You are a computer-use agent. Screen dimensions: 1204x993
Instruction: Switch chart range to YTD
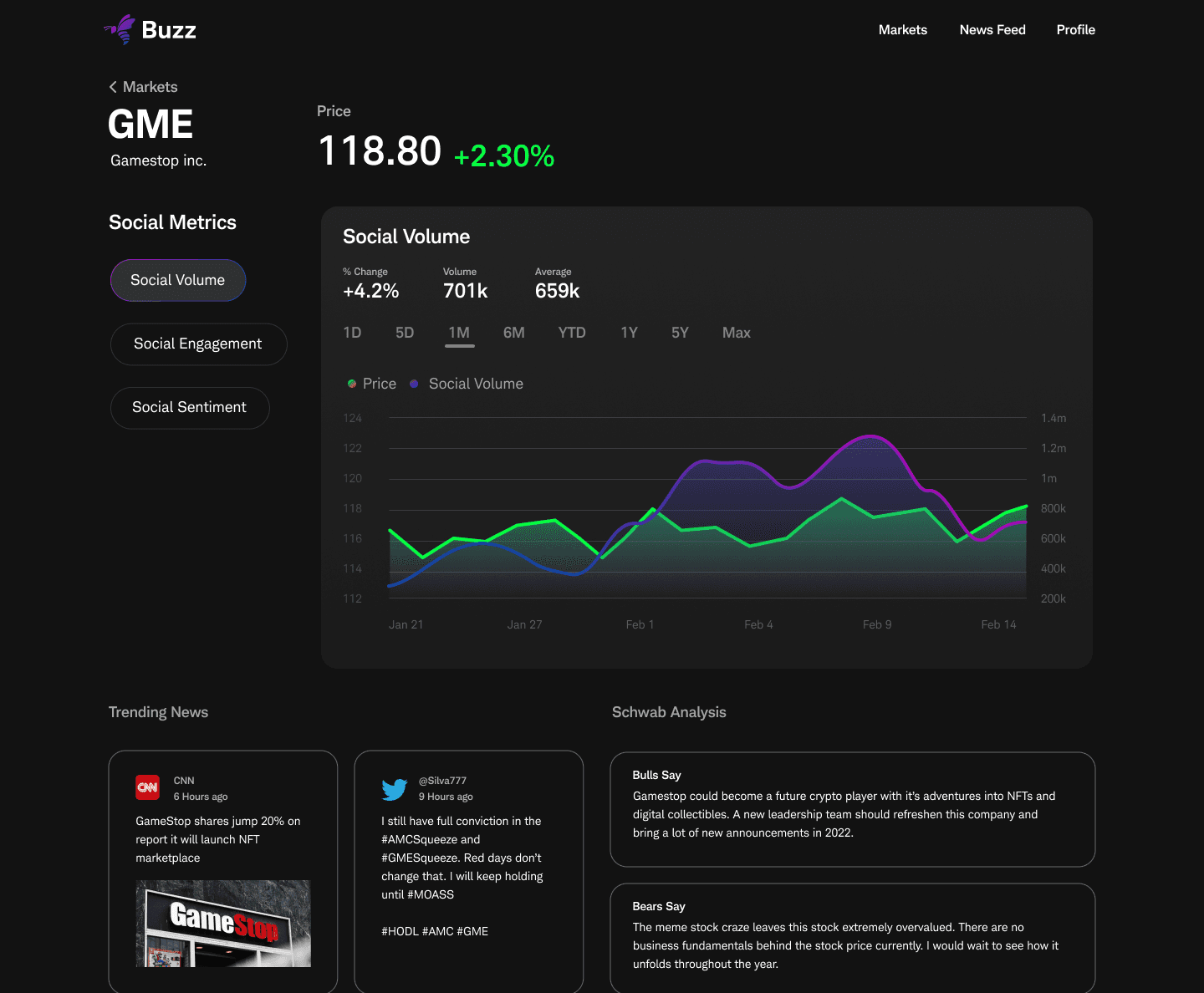pos(572,333)
